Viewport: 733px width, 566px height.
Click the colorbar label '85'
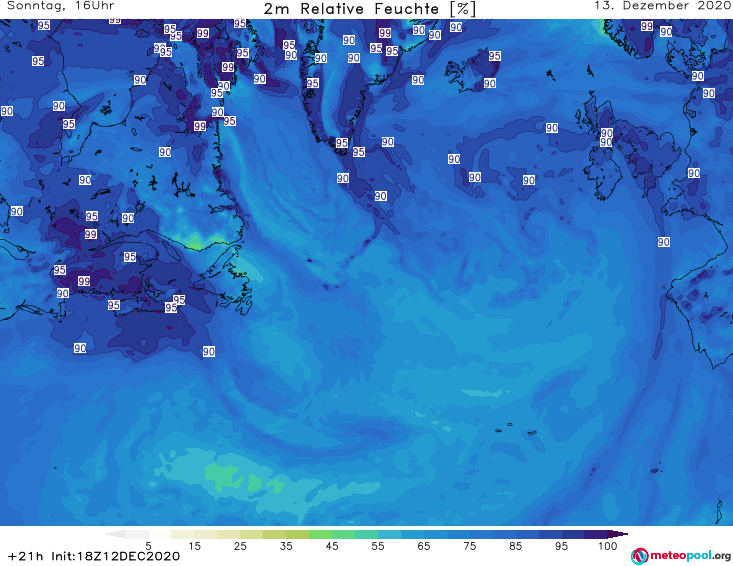coord(516,546)
